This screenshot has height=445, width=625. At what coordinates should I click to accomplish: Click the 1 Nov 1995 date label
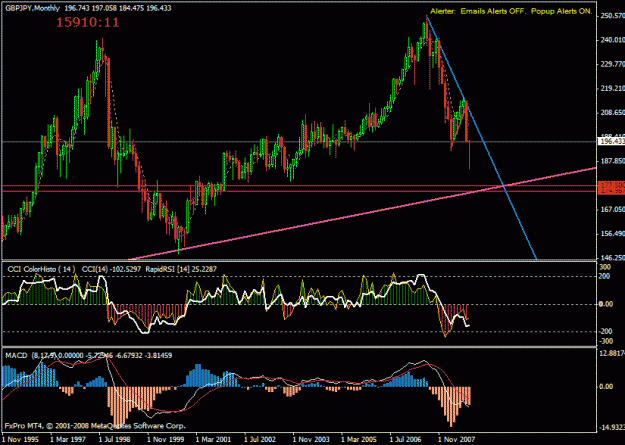pos(21,439)
